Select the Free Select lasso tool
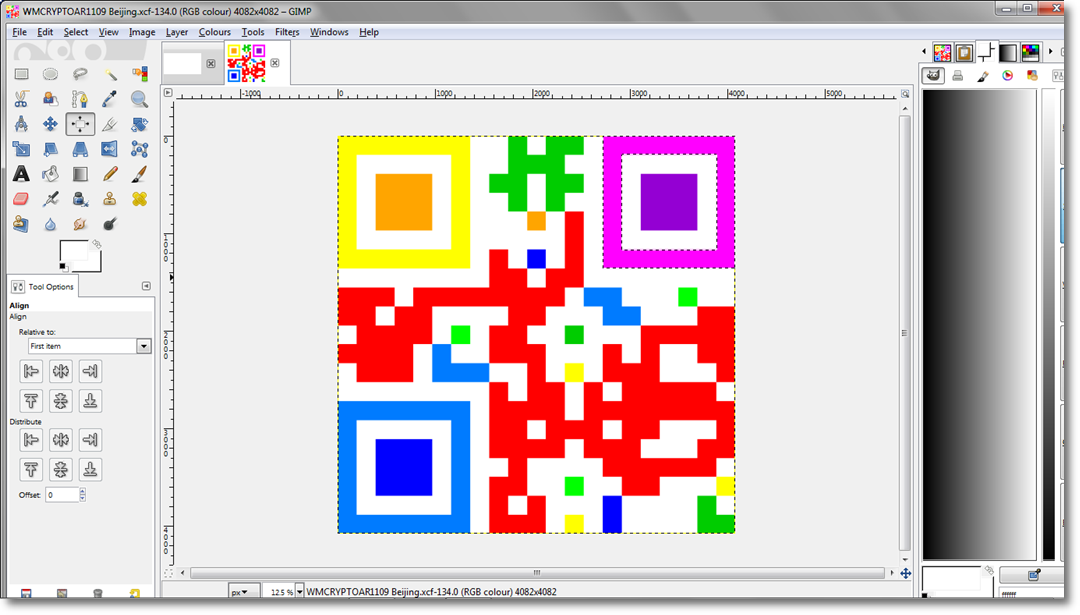 coord(80,74)
